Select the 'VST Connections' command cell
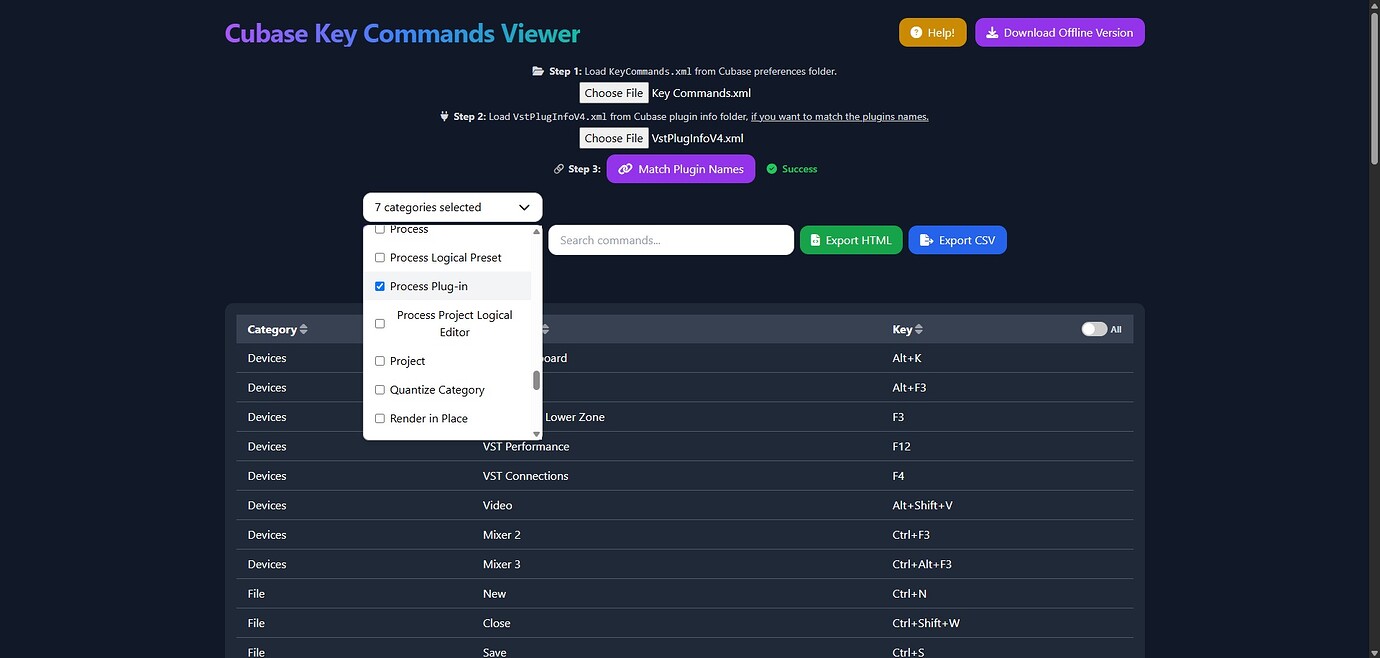Image resolution: width=1380 pixels, height=658 pixels. (526, 476)
